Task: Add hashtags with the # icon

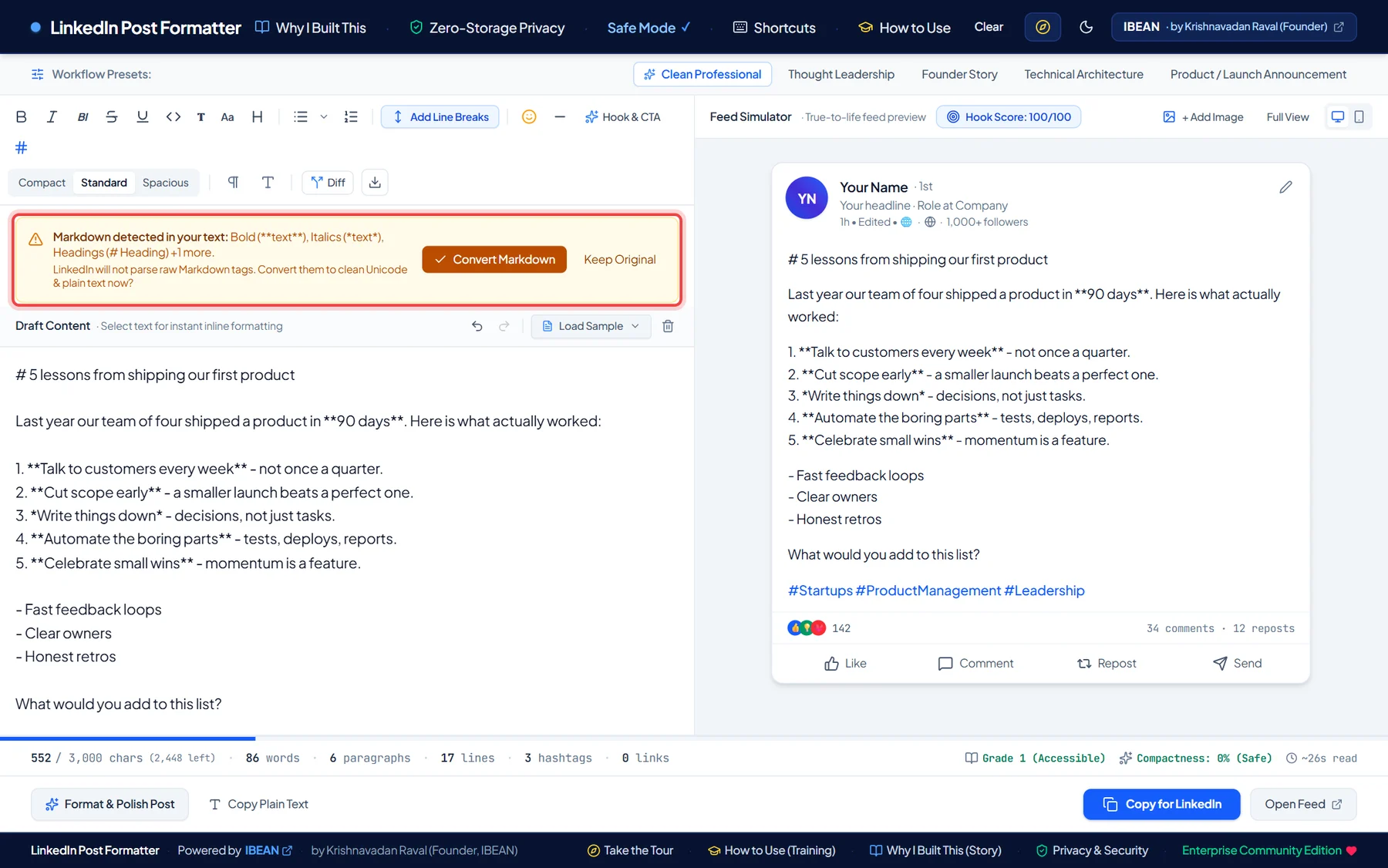Action: (22, 147)
